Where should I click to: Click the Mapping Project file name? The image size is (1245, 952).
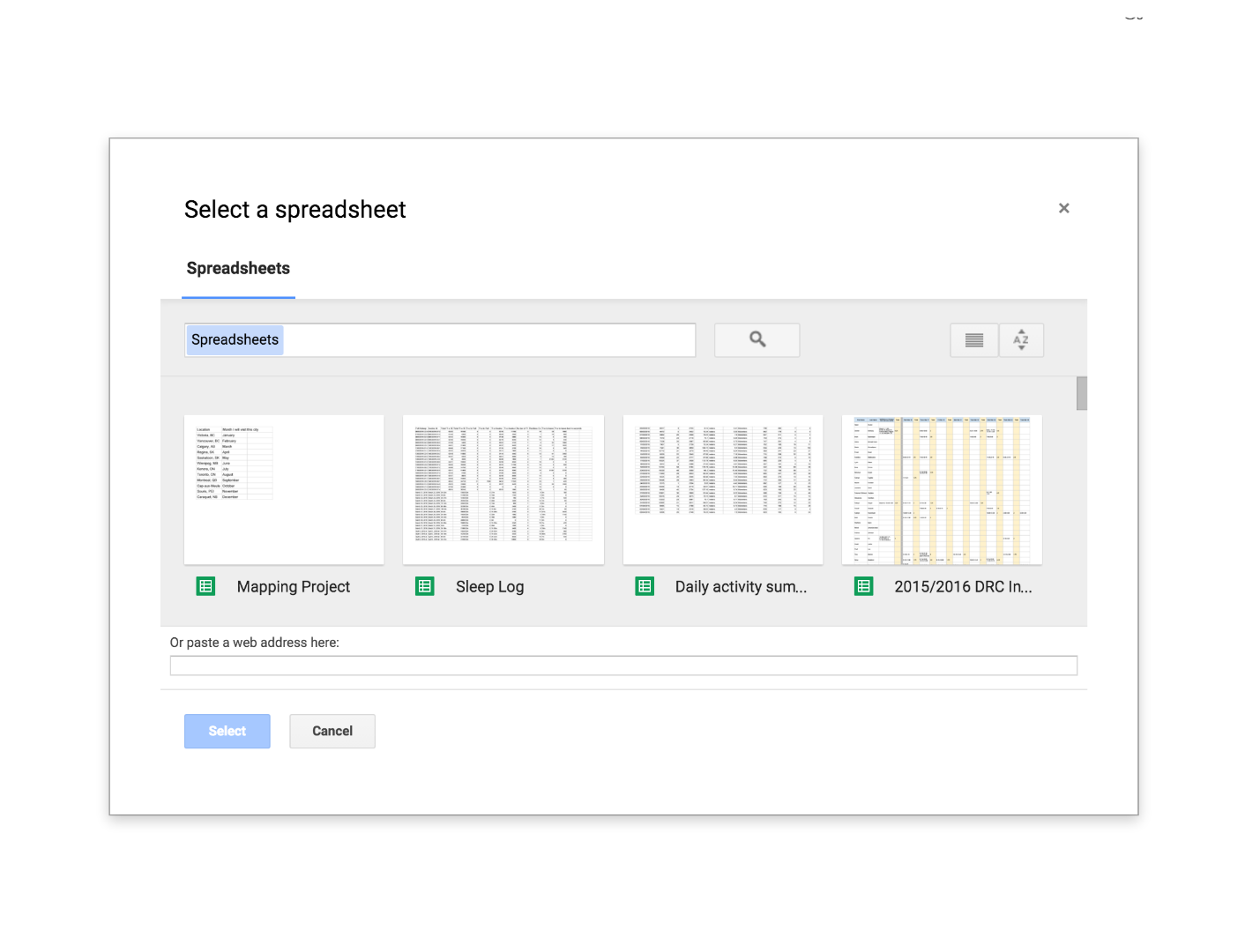(293, 586)
